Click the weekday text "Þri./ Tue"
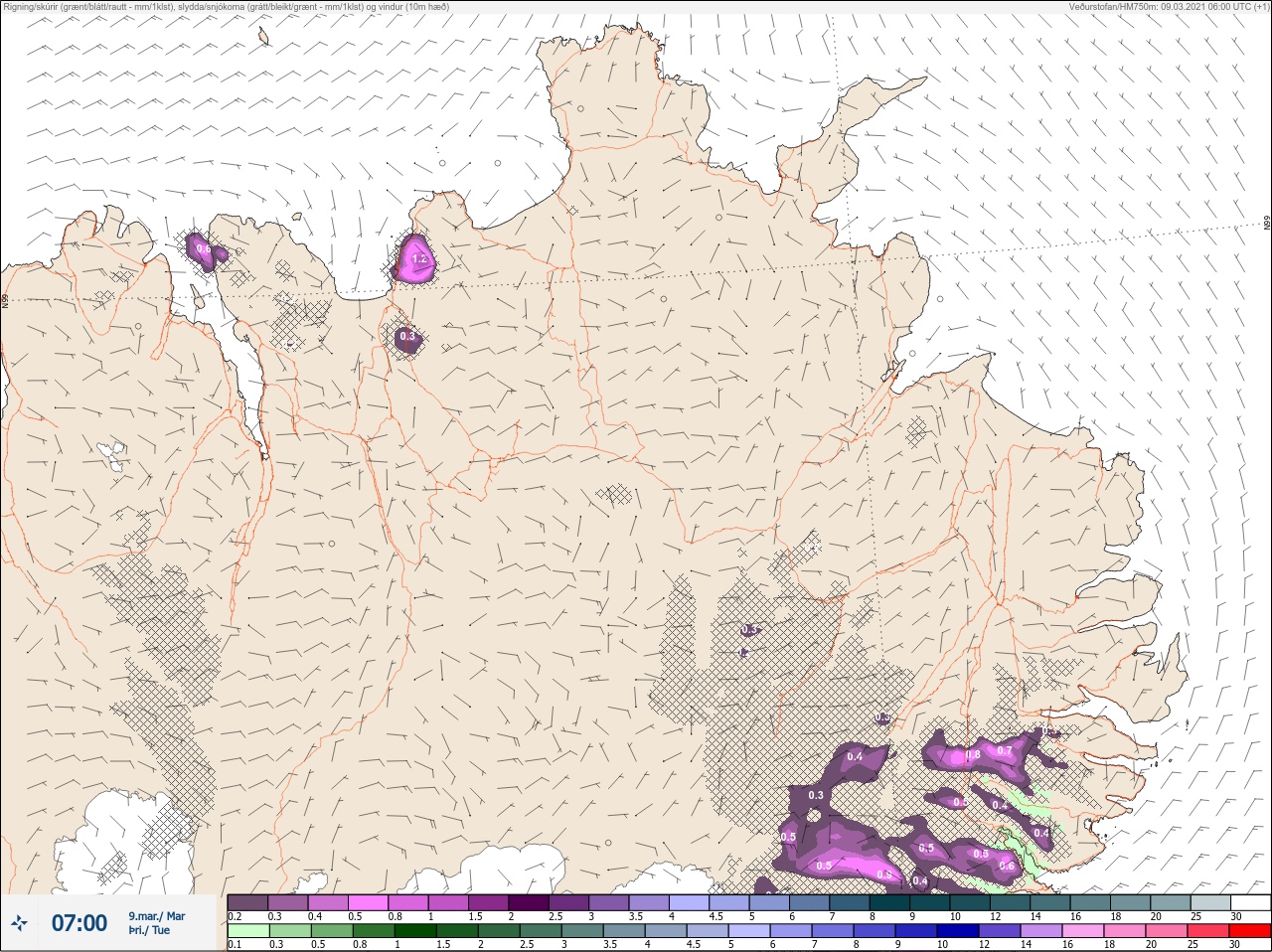Image resolution: width=1272 pixels, height=952 pixels. click(148, 930)
